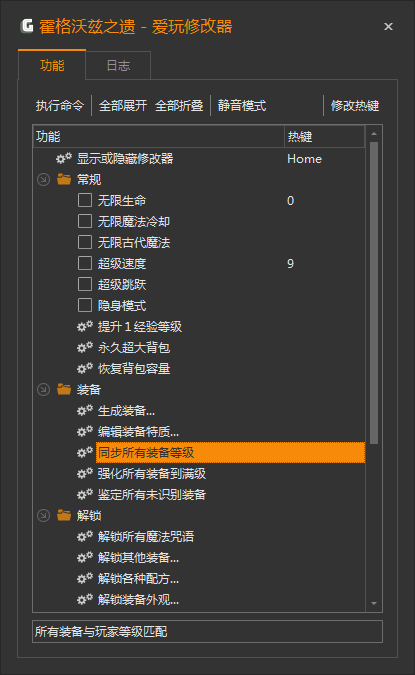The image size is (415, 675).
Task: Collapse the 常规 group arrow
Action: tap(43, 180)
